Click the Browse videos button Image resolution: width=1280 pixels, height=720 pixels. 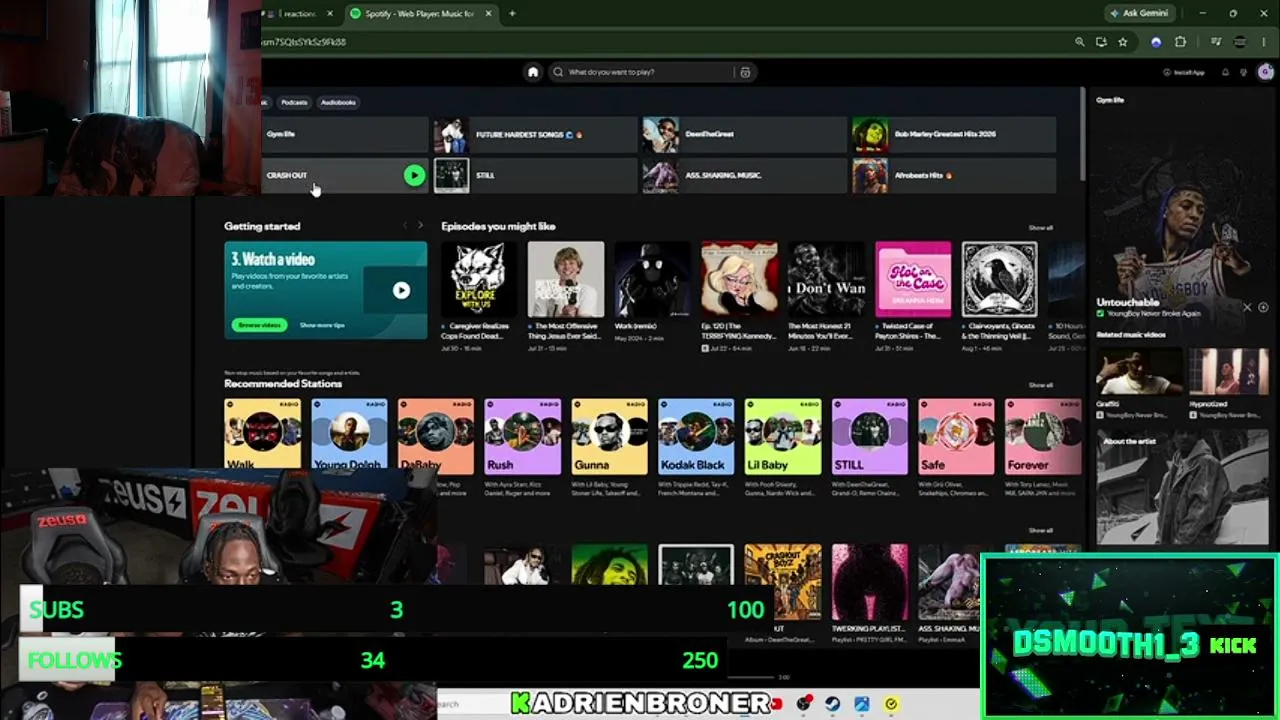(259, 325)
